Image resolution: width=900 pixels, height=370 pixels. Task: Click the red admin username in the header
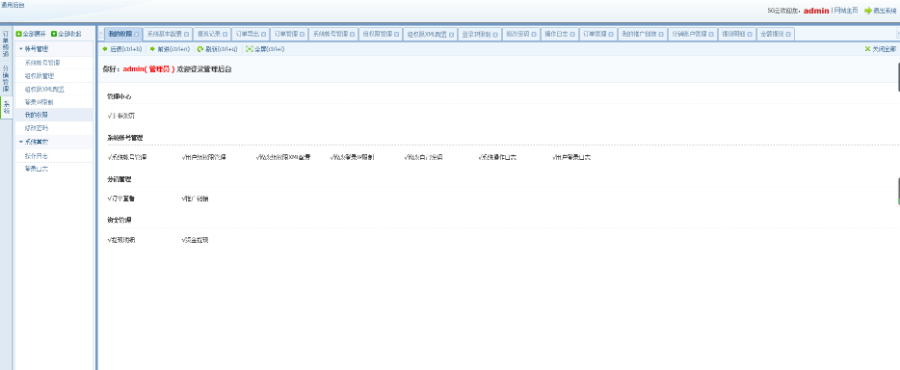(x=816, y=10)
